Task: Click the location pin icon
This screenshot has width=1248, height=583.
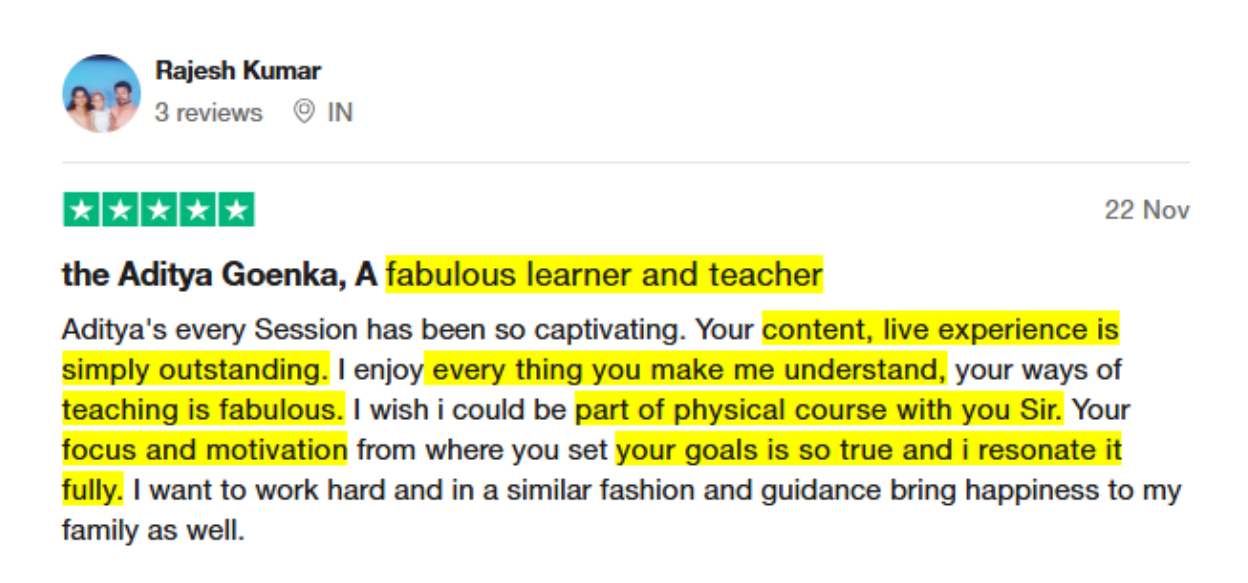Action: tap(304, 112)
